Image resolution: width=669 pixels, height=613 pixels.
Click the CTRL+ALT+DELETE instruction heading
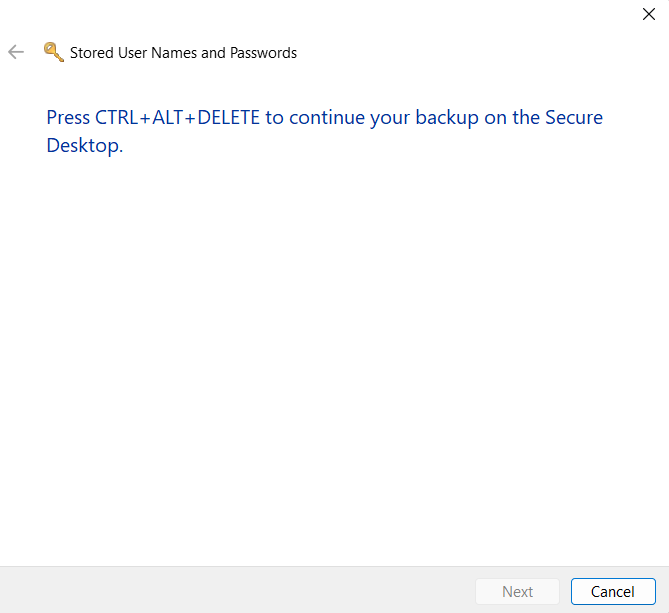[324, 131]
